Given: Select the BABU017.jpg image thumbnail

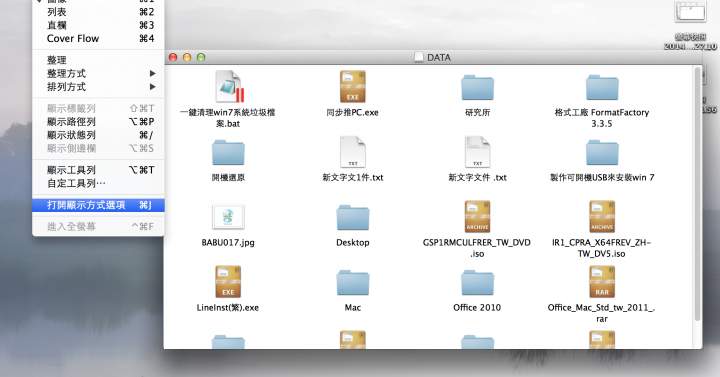Looking at the screenshot, I should click(228, 217).
